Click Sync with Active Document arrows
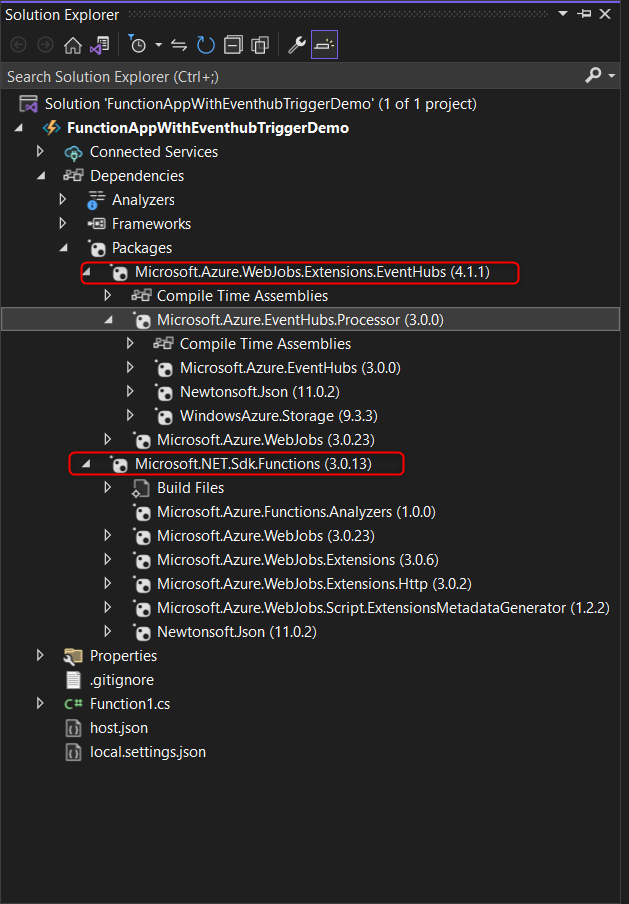Viewport: 629px width, 904px height. [x=180, y=45]
